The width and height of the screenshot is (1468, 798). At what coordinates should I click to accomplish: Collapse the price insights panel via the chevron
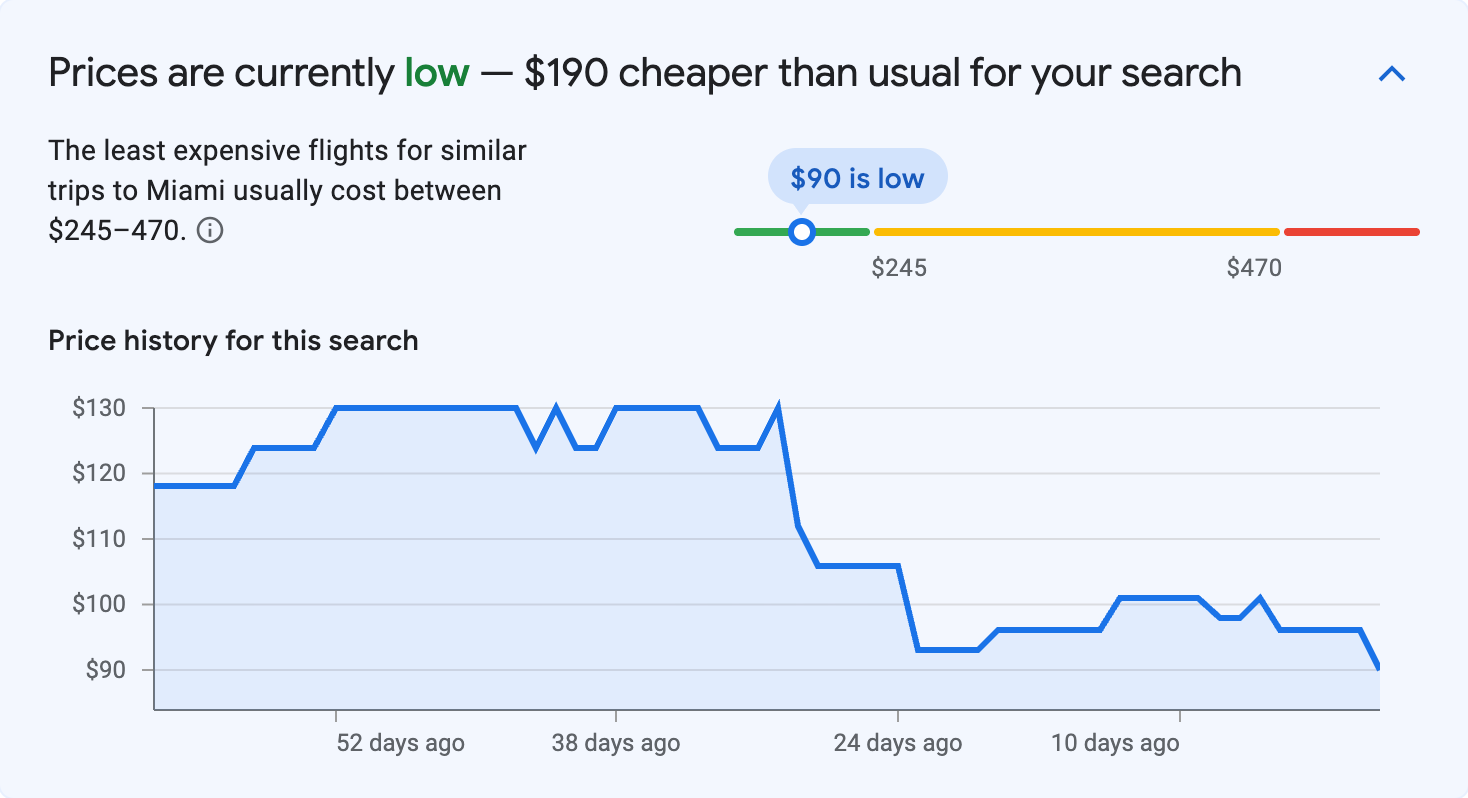1391,73
